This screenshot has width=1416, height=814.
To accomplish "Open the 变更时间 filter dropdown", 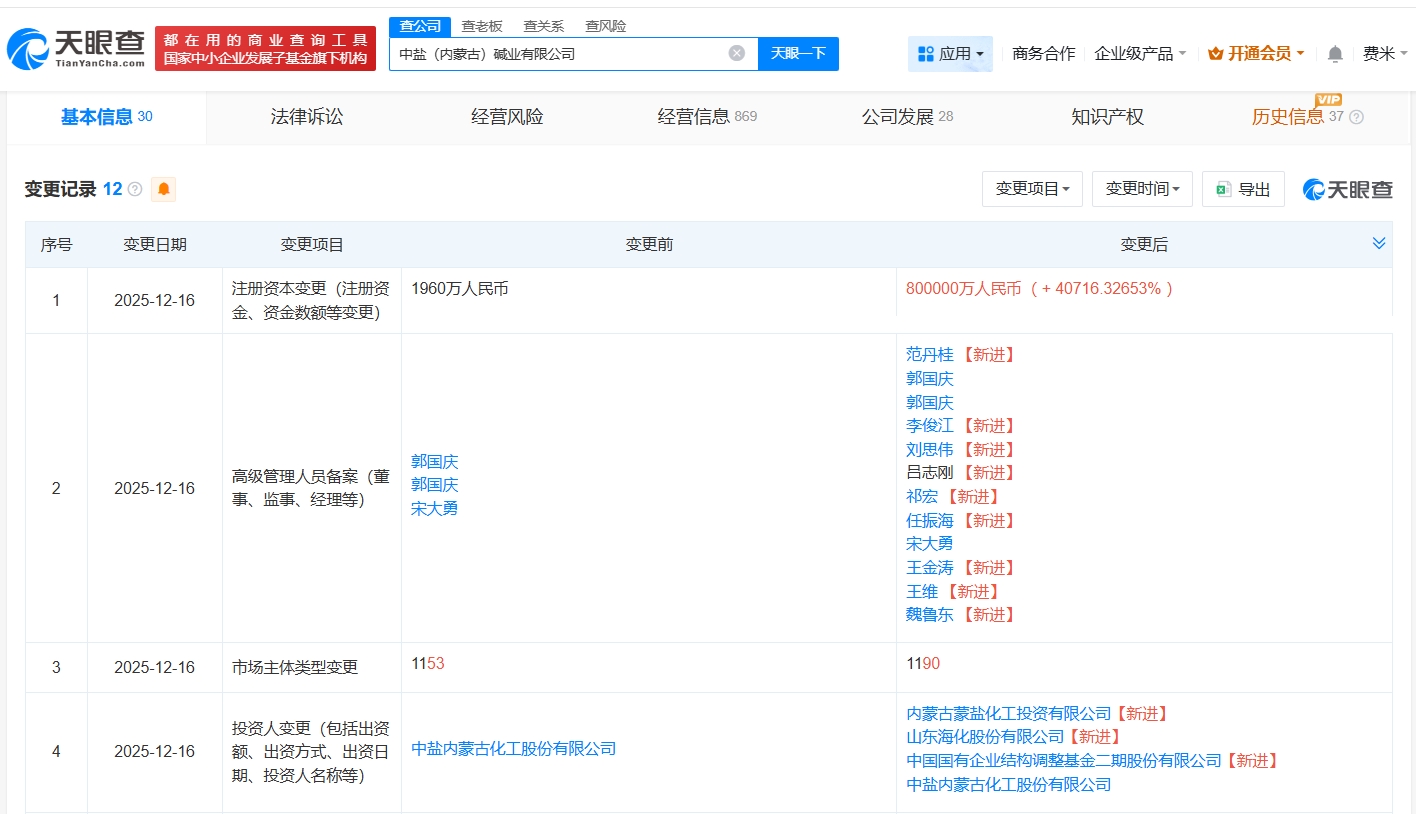I will [x=1142, y=189].
